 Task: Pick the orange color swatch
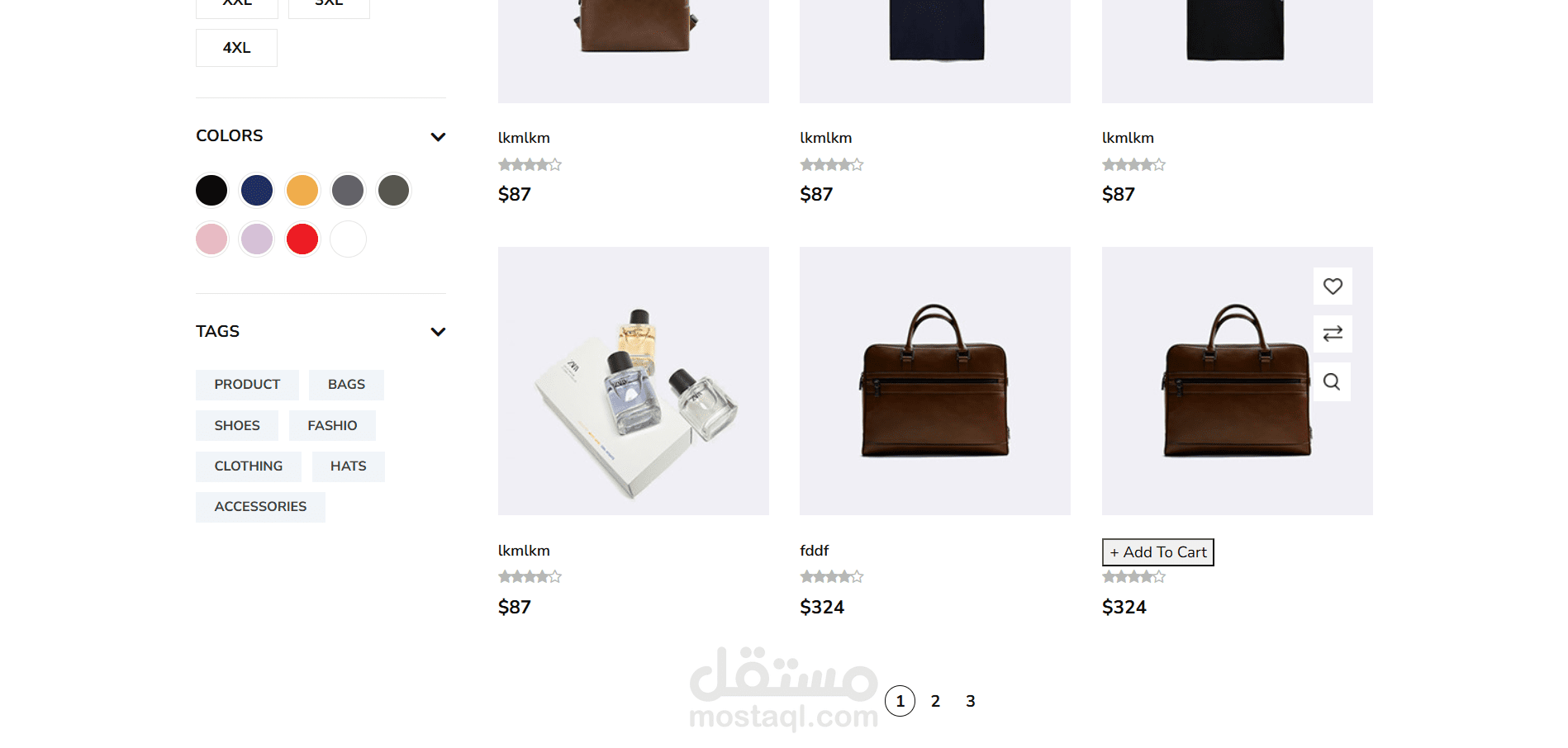[x=302, y=191]
